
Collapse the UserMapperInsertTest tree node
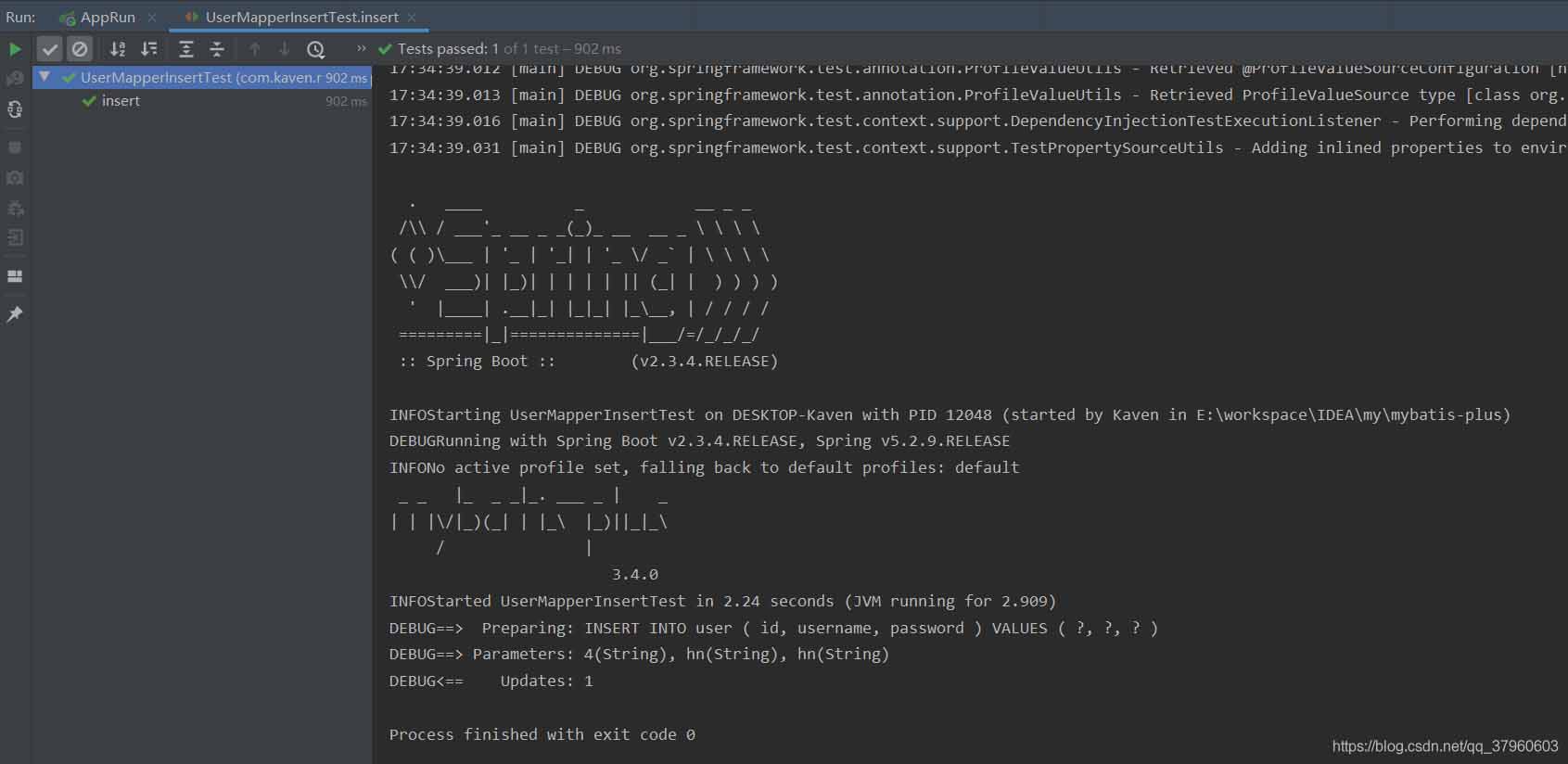pos(45,77)
